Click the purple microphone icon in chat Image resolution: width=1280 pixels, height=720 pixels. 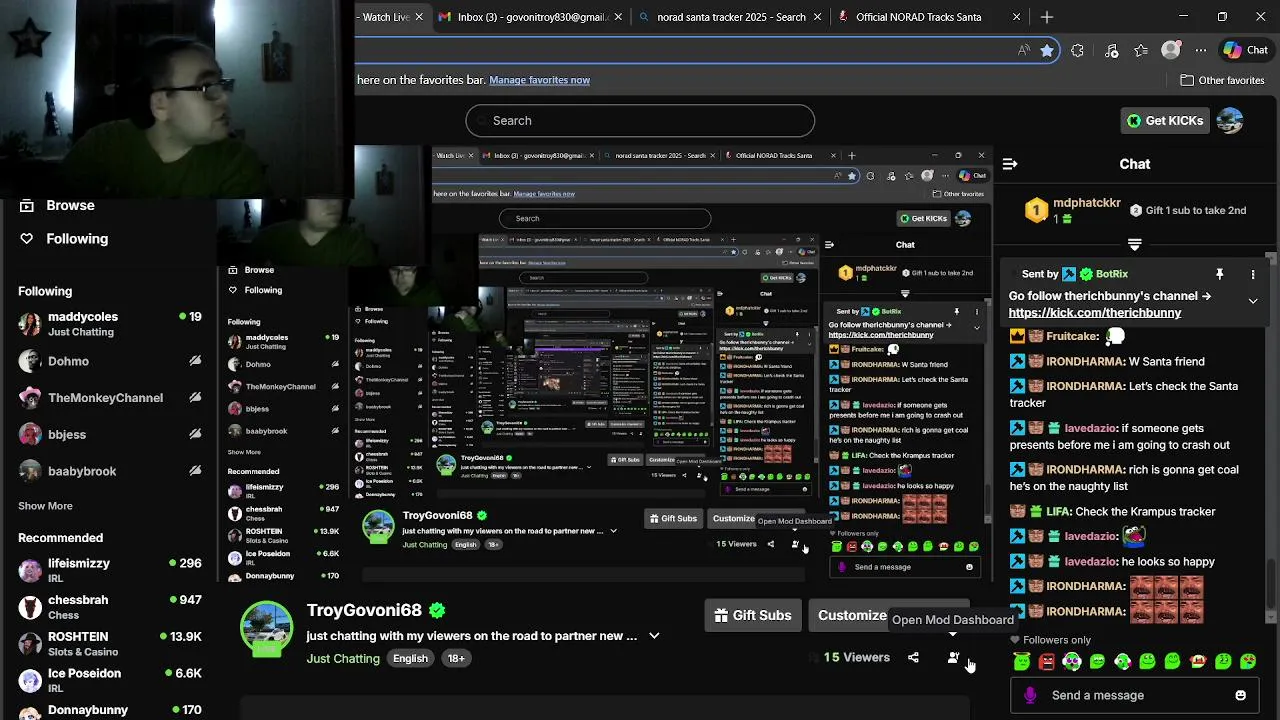1030,695
